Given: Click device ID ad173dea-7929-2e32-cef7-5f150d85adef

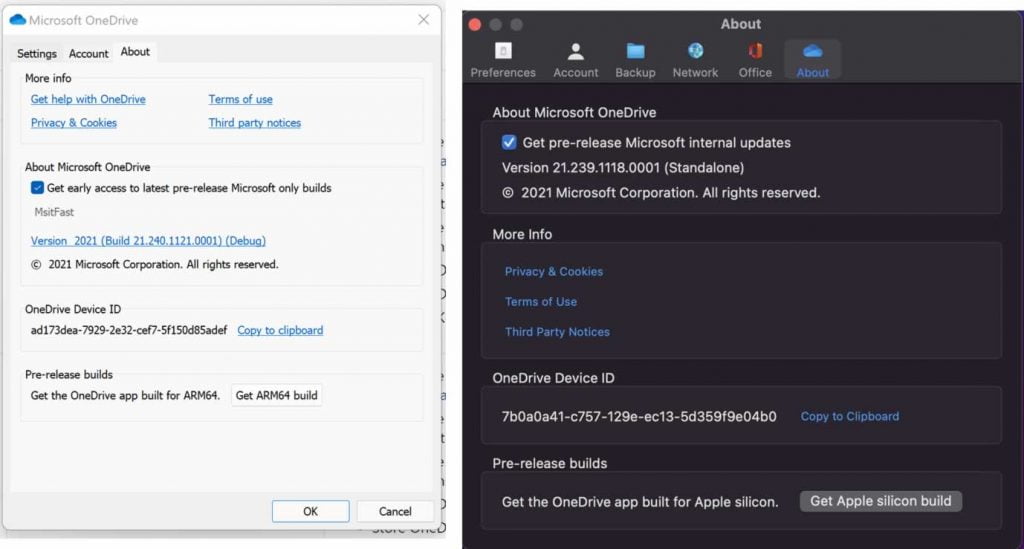Looking at the screenshot, I should pos(129,330).
